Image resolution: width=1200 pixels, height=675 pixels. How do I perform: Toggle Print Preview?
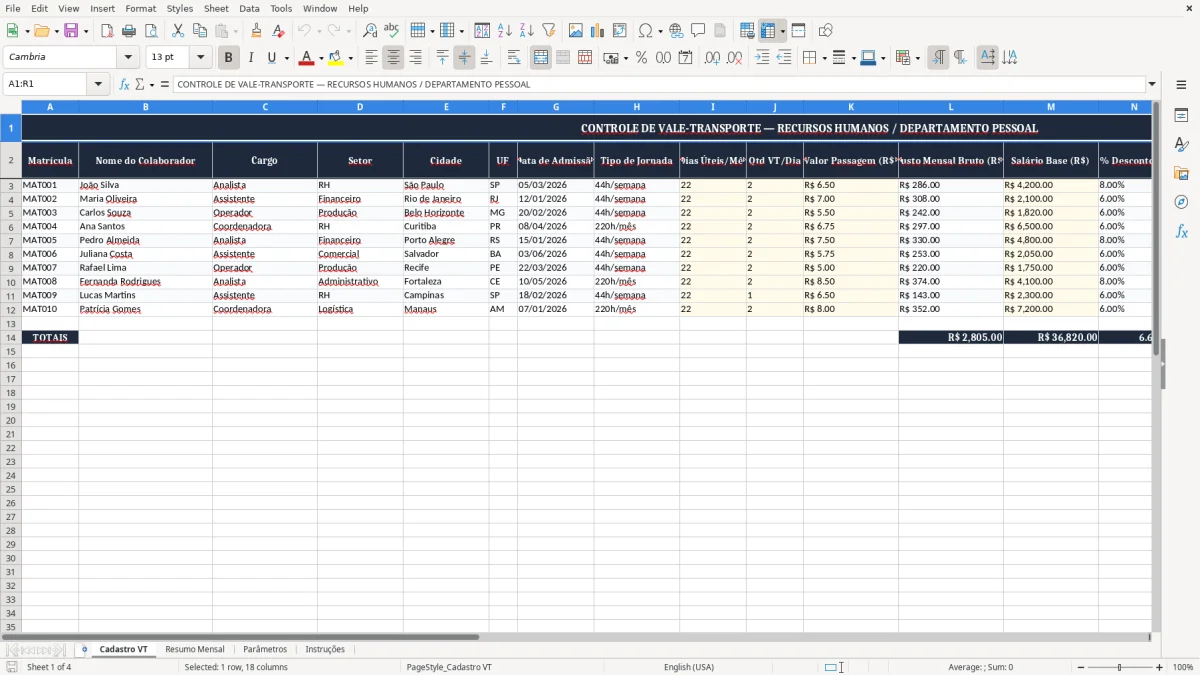coord(151,31)
